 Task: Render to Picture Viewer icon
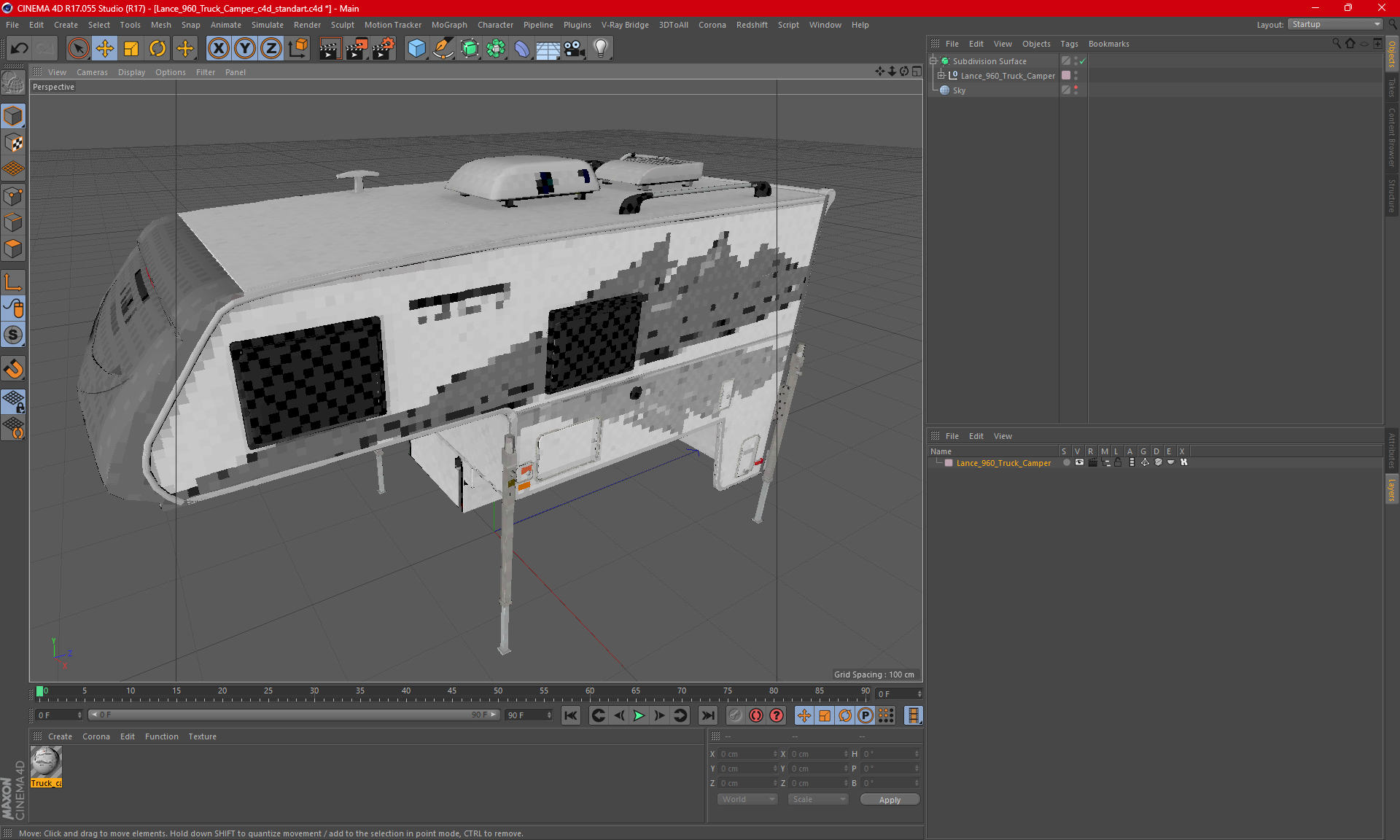tap(357, 48)
